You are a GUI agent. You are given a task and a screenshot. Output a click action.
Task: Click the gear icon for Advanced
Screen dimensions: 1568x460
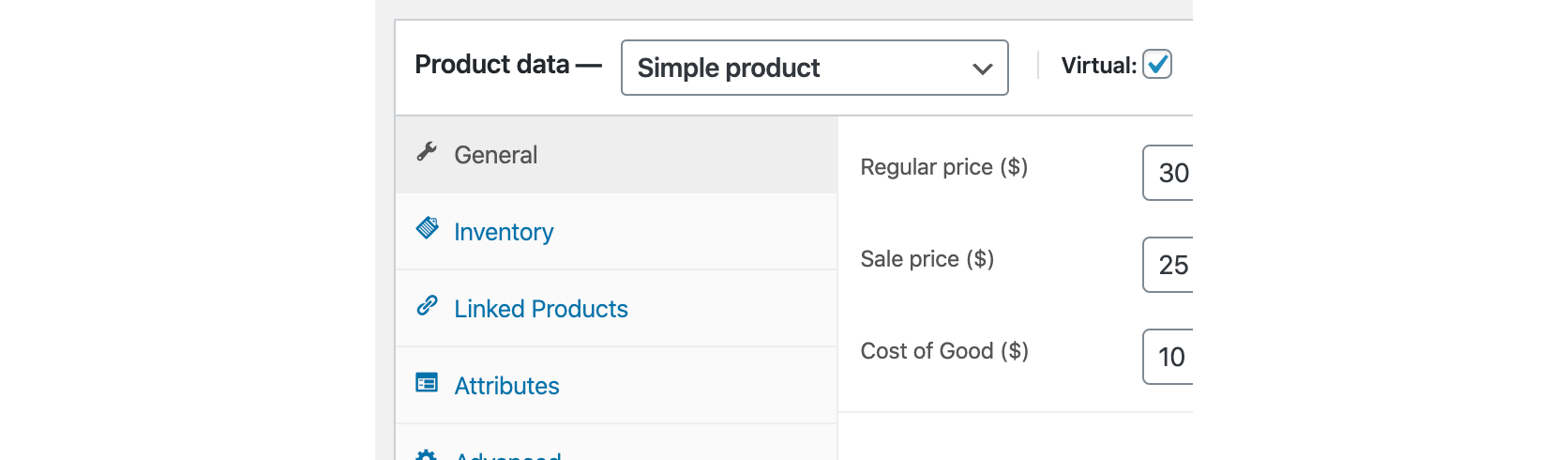click(427, 455)
